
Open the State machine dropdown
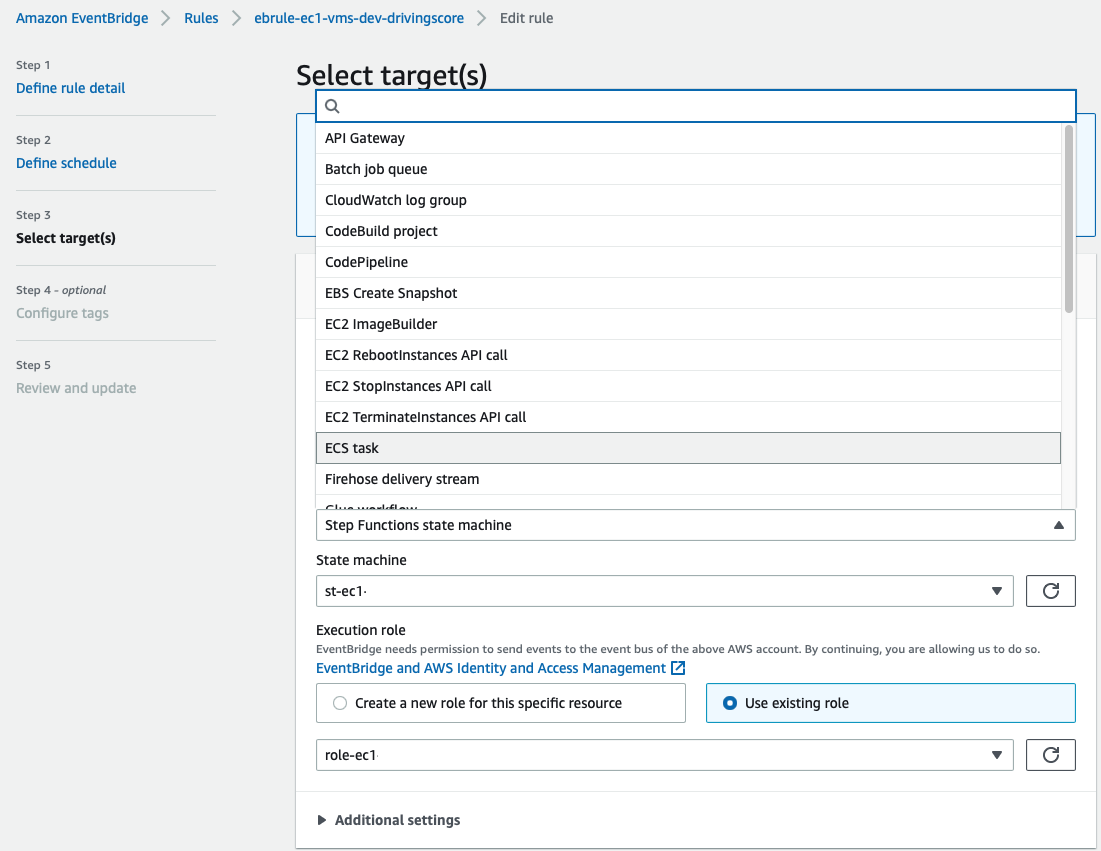(x=664, y=591)
